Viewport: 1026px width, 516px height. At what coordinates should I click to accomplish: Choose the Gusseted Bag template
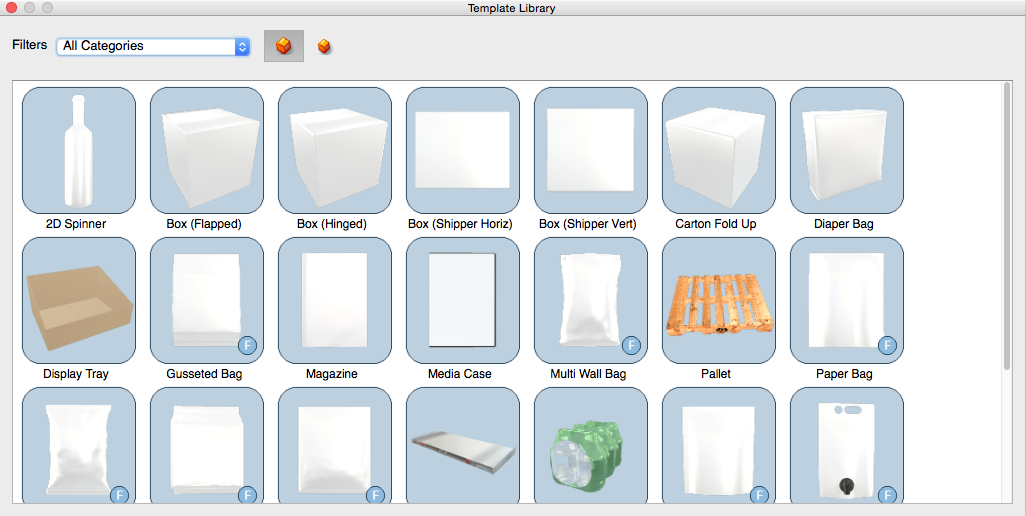207,300
